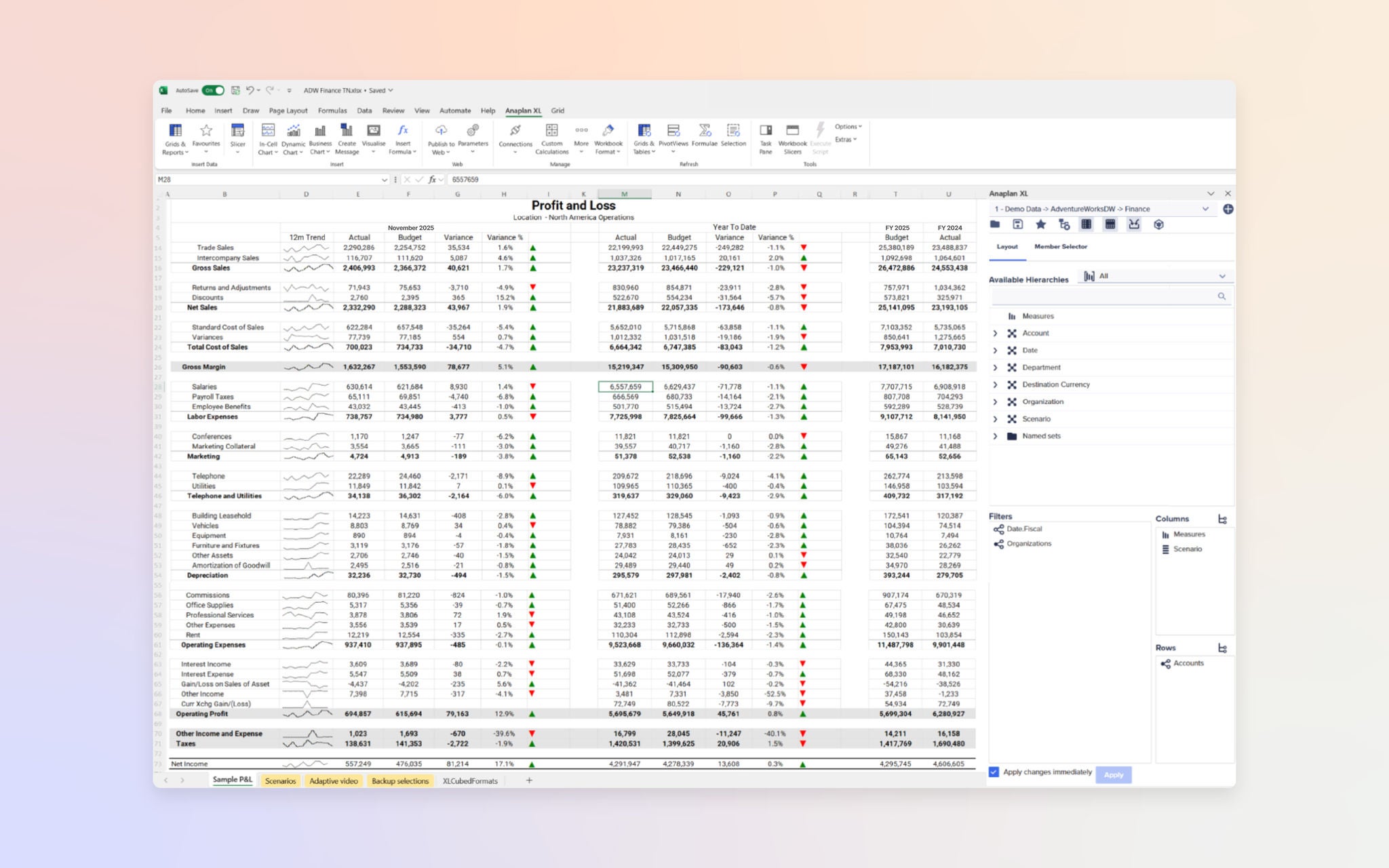Expand the Account hierarchy
The height and width of the screenshot is (868, 1389).
click(x=995, y=333)
